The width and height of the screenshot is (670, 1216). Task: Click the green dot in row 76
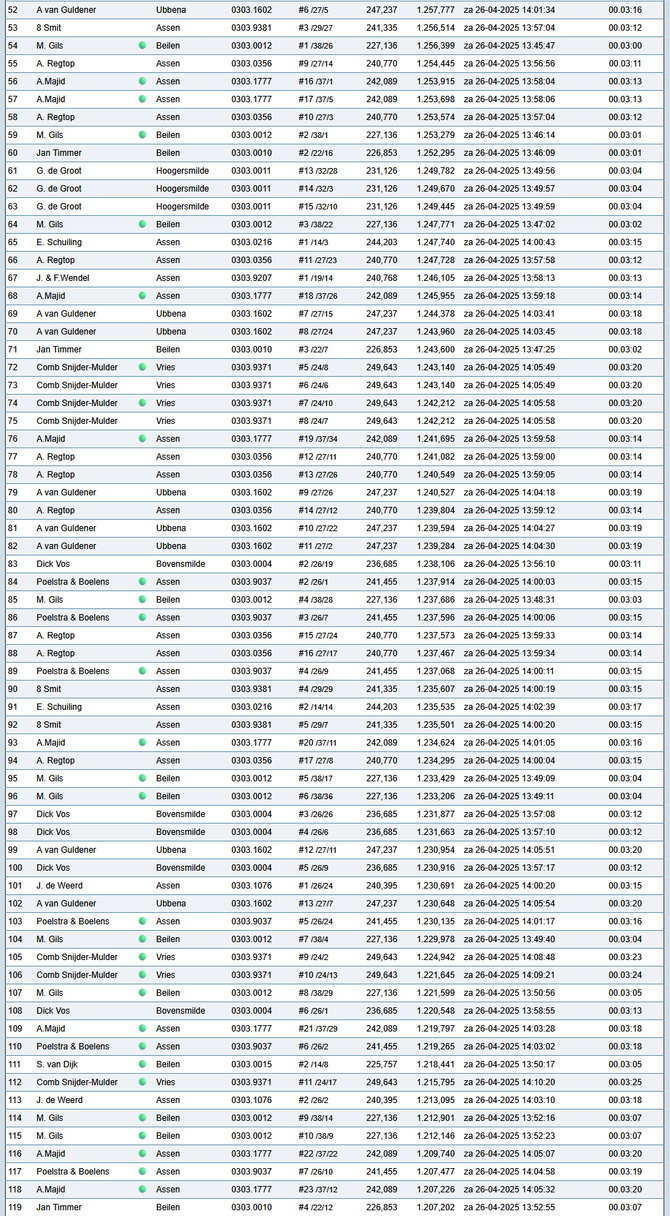pyautogui.click(x=142, y=439)
